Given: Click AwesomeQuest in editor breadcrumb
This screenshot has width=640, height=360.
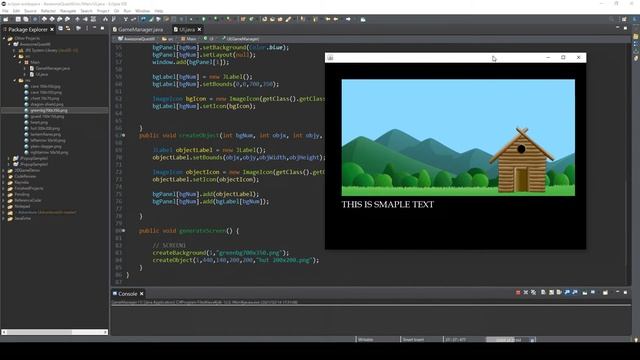Looking at the screenshot, I should tap(137, 39).
